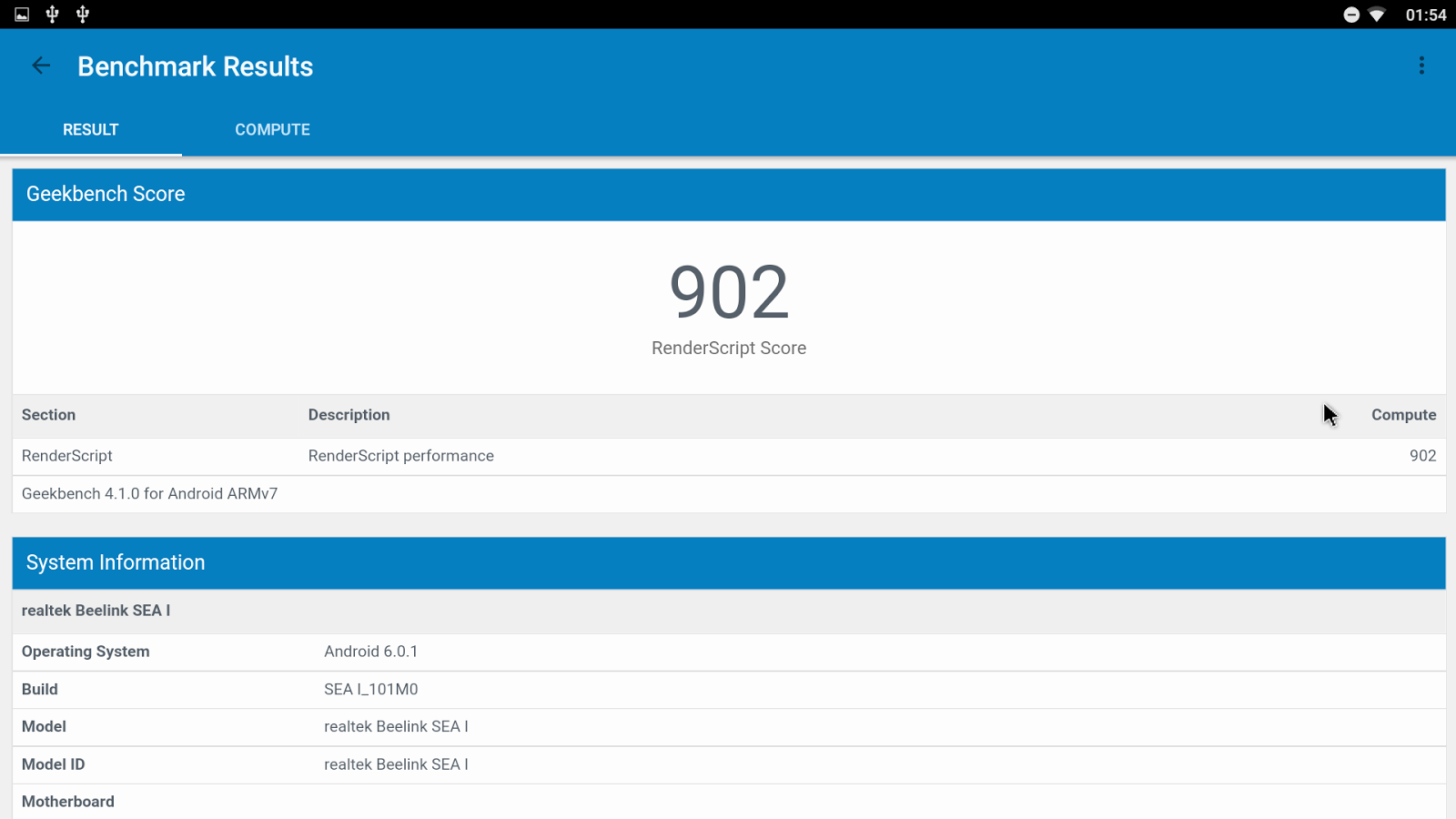Click the Motherboard label
The image size is (1456, 819).
tap(68, 802)
